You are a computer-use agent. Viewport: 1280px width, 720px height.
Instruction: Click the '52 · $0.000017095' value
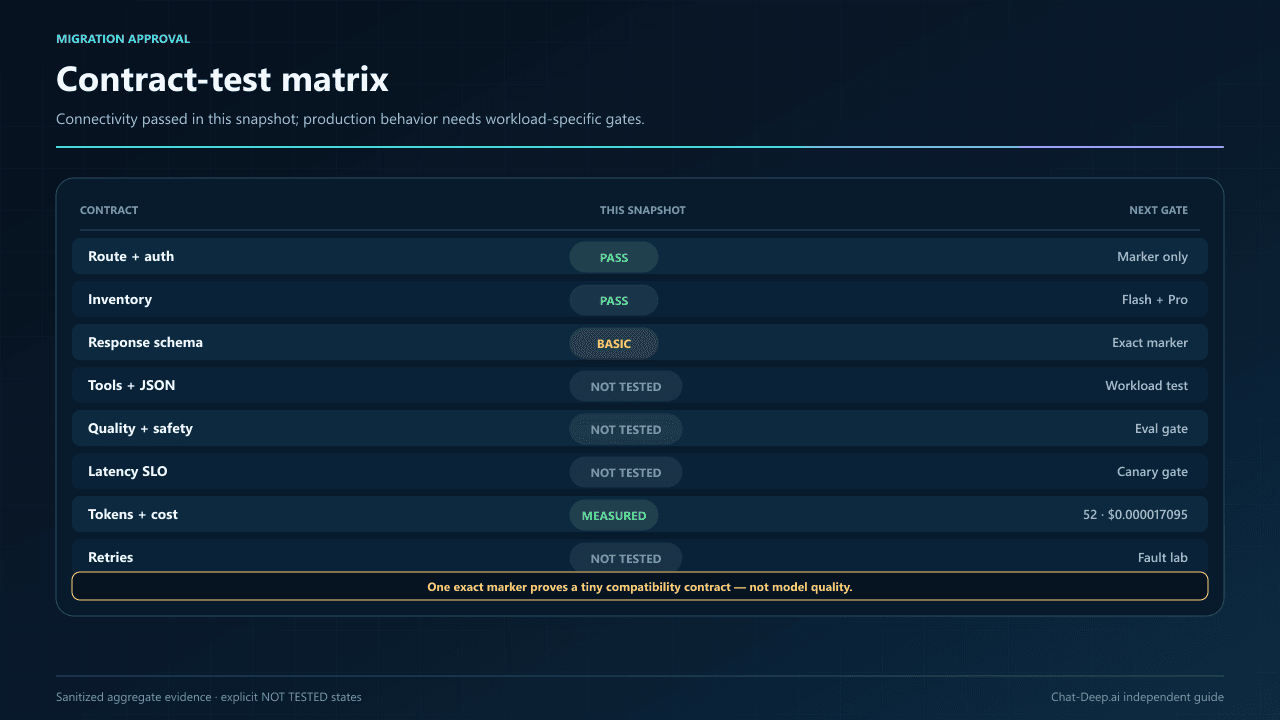1136,515
